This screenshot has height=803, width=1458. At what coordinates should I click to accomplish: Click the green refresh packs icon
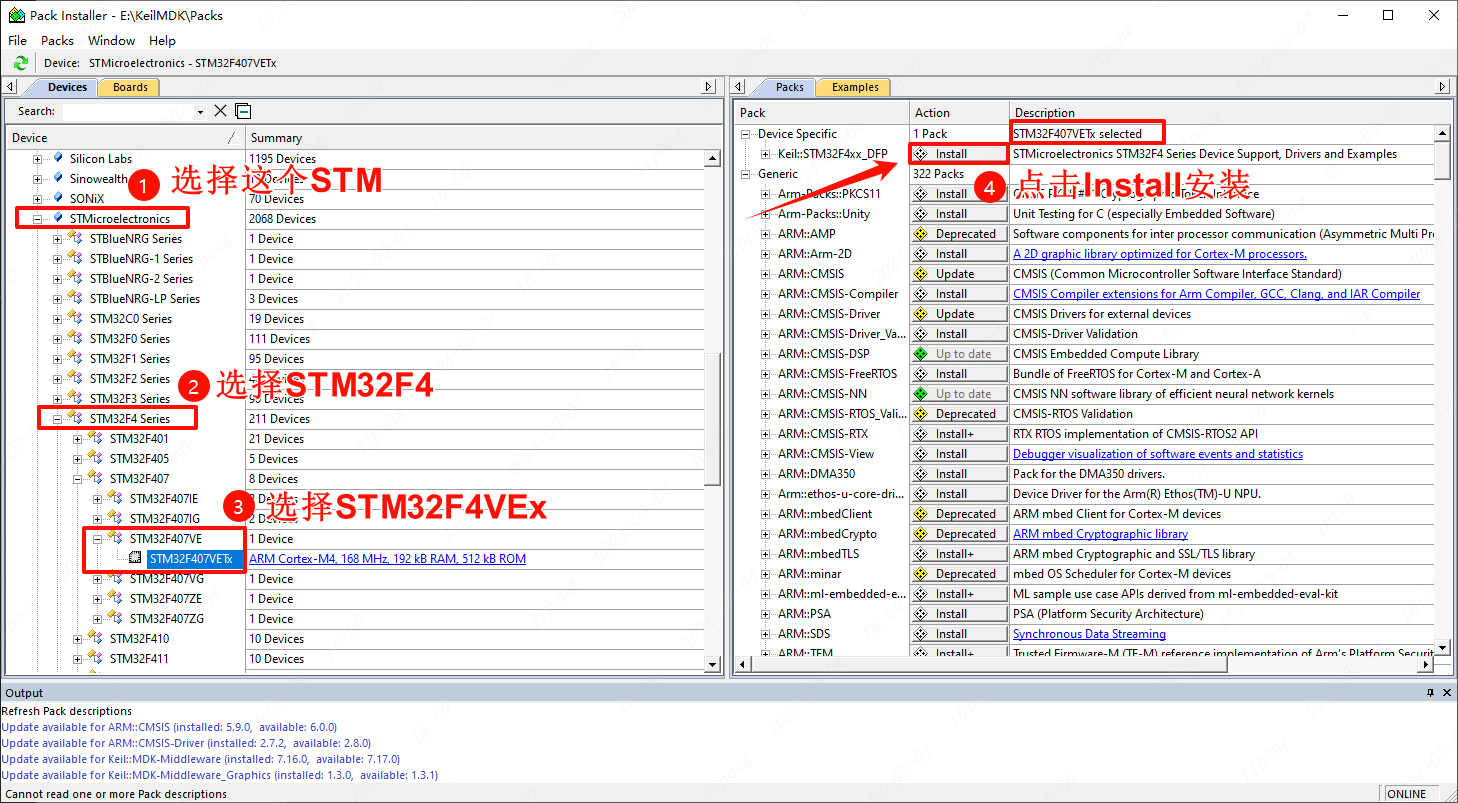coord(20,63)
